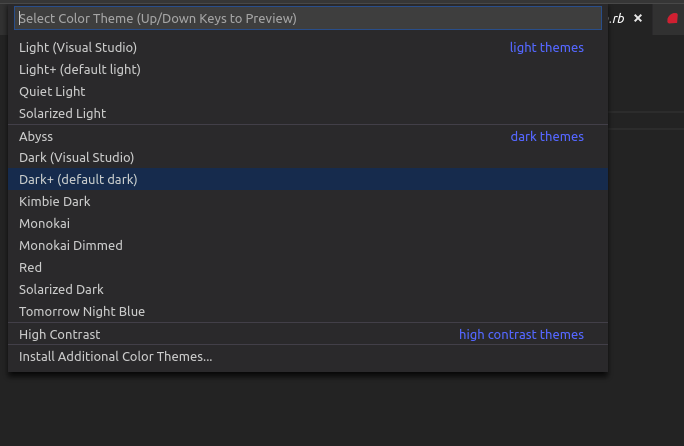Screen dimensions: 684x446
Task: Choose the Light+ (default light) theme
Action: click(80, 69)
